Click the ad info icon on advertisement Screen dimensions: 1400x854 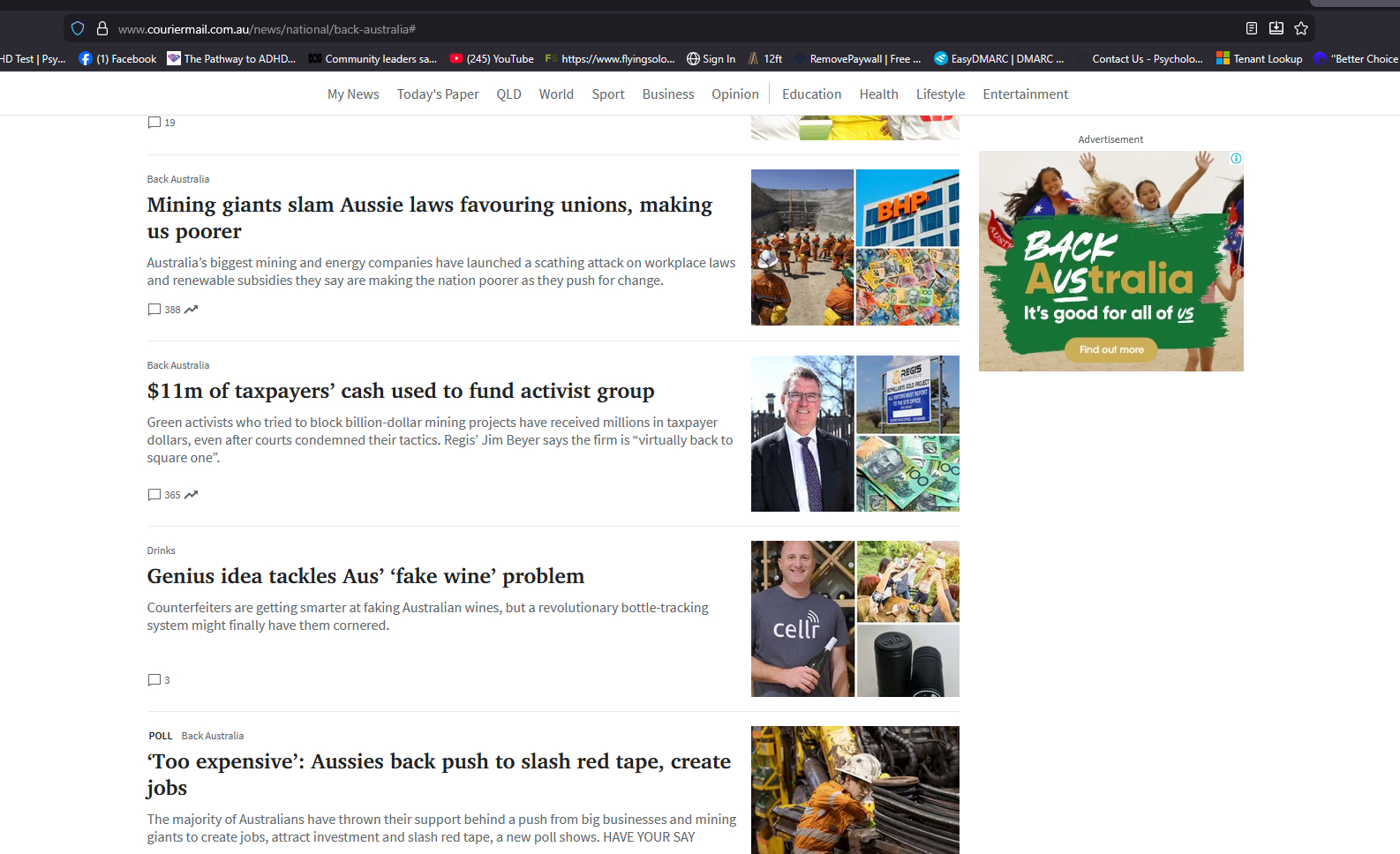(1236, 159)
